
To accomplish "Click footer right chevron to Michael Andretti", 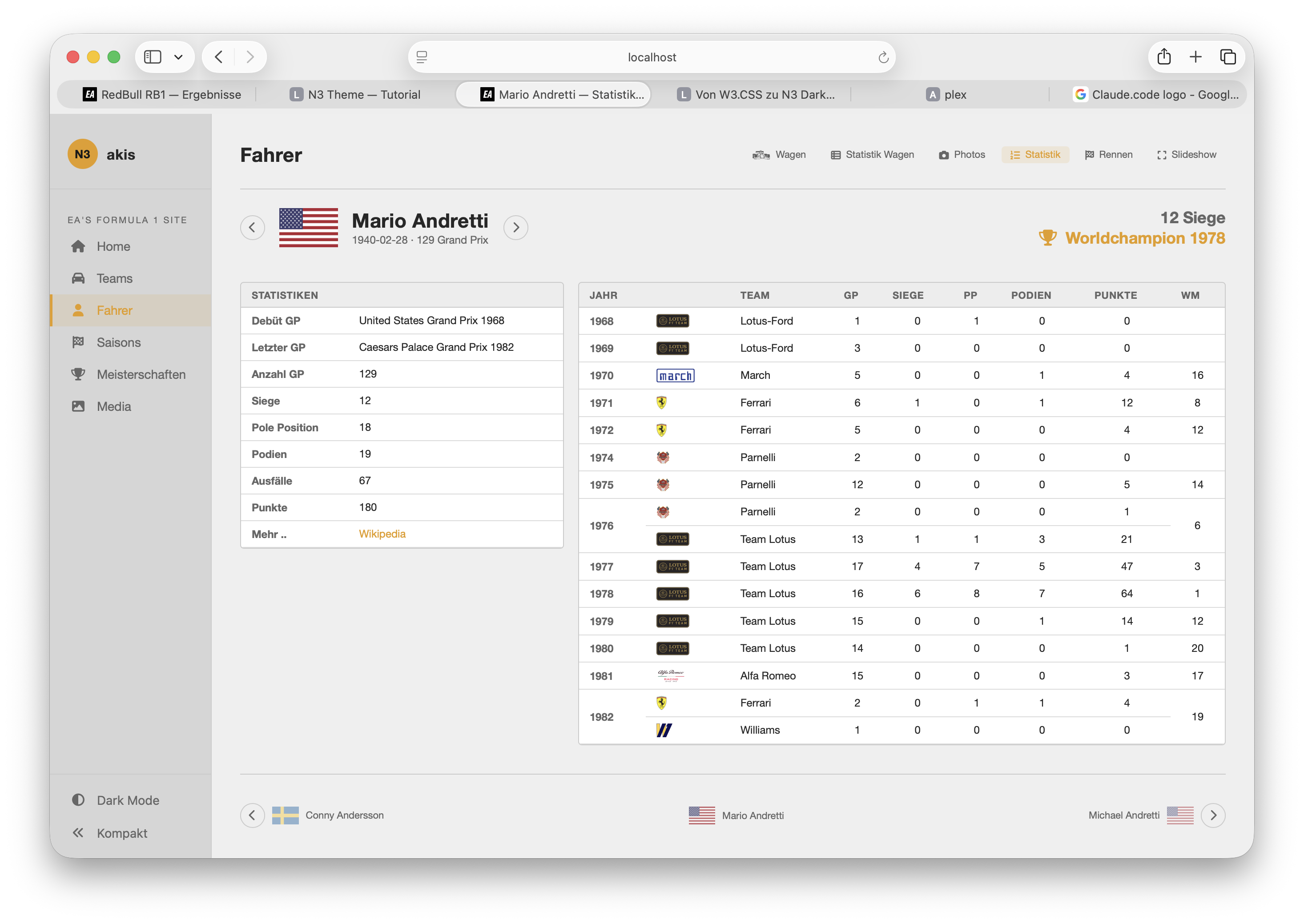I will click(1213, 816).
